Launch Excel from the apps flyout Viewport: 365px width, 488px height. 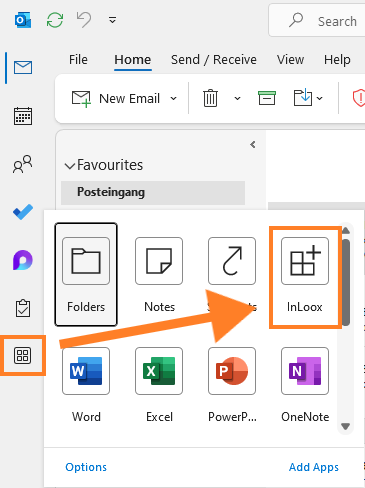159,384
